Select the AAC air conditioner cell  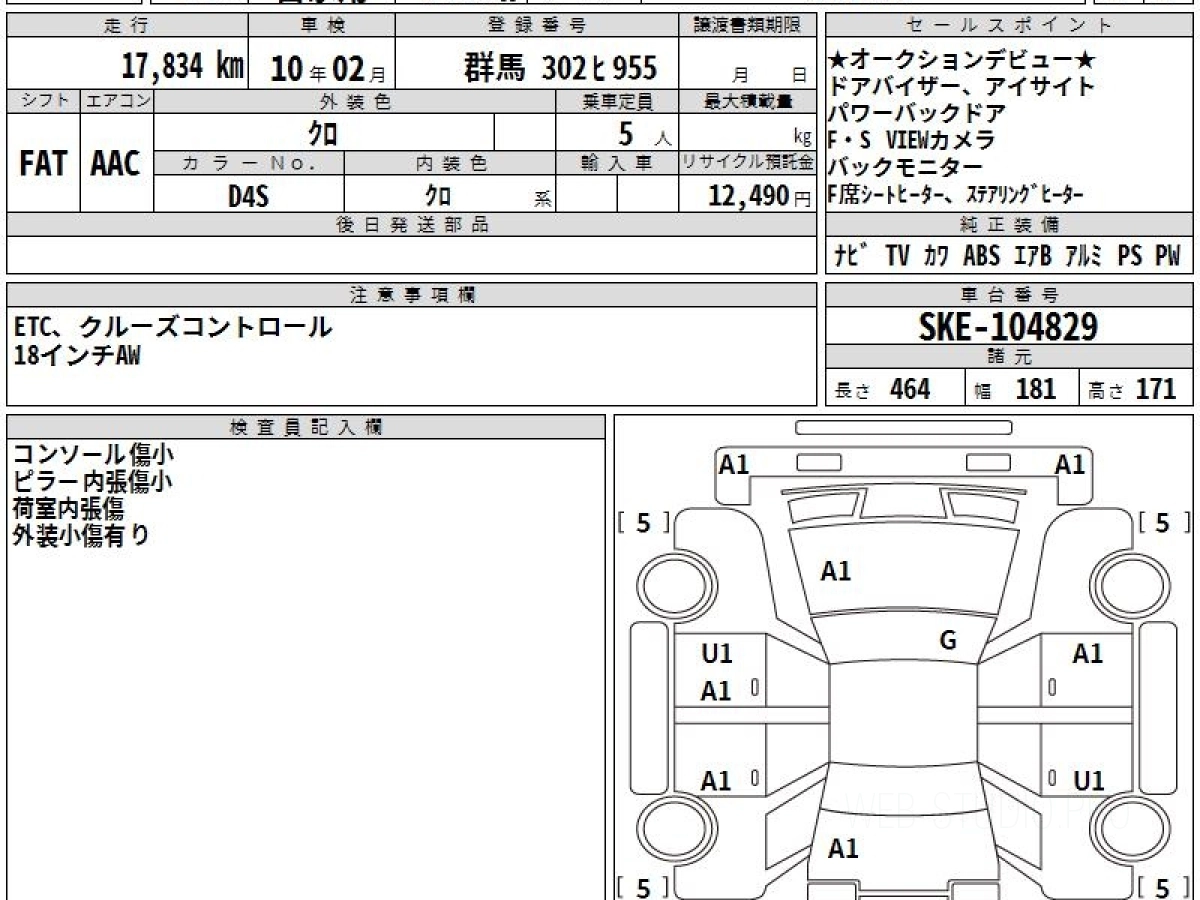coord(116,164)
